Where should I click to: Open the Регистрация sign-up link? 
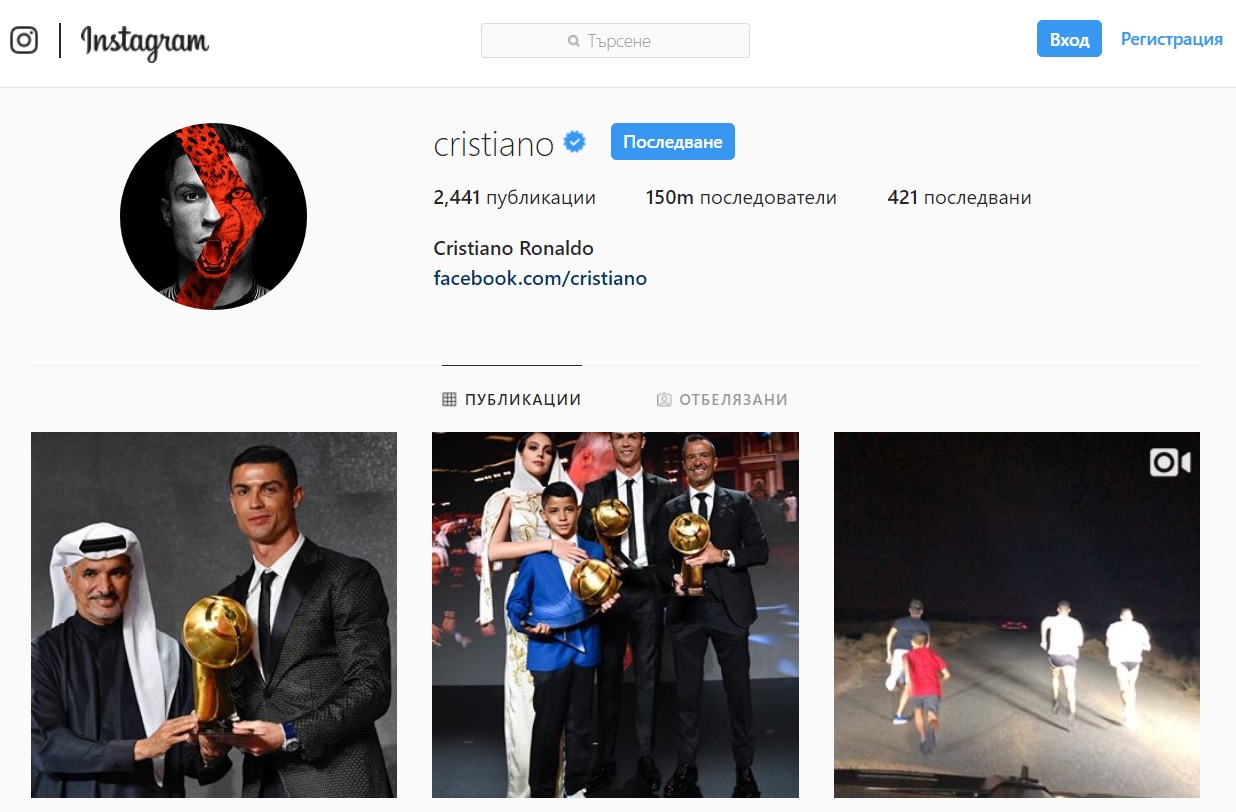(1172, 39)
